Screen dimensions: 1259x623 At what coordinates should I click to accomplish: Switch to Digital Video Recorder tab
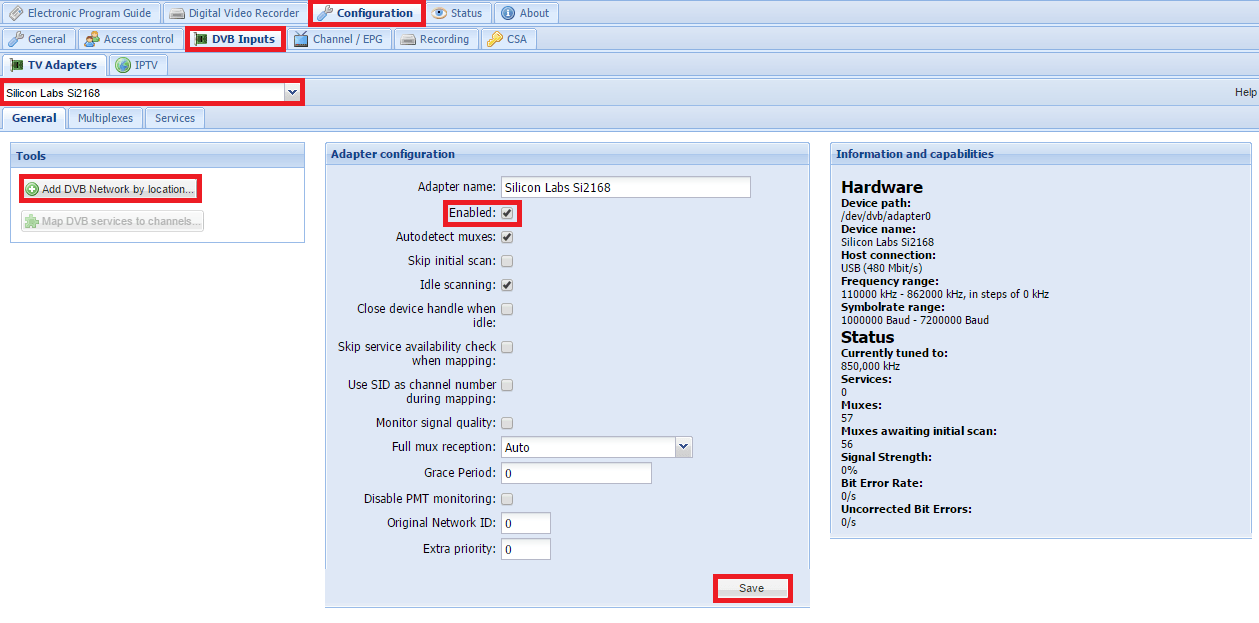(x=234, y=13)
